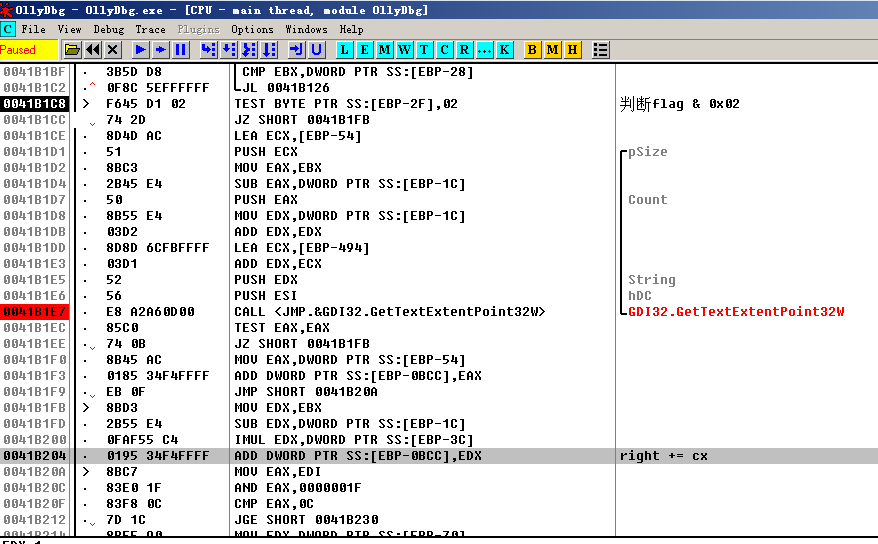Open the Trace menu
Image resolution: width=878 pixels, height=544 pixels.
point(151,29)
